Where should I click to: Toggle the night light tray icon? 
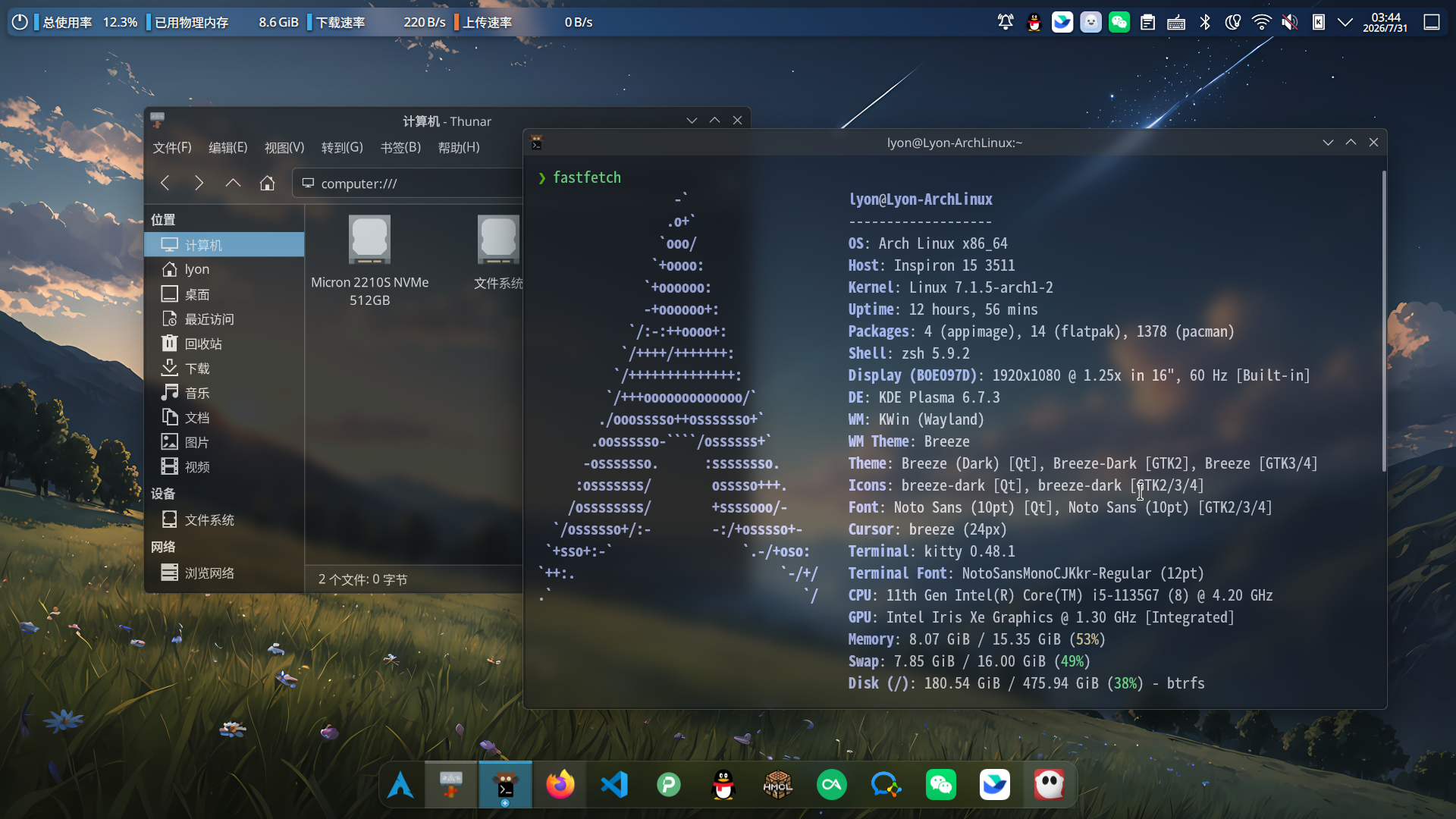click(x=1233, y=22)
